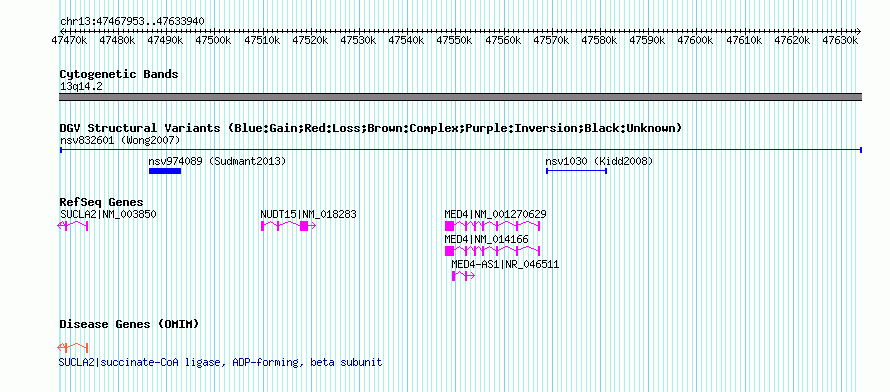Click the 47570k ruler tick label
890x392 pixels.
(551, 40)
